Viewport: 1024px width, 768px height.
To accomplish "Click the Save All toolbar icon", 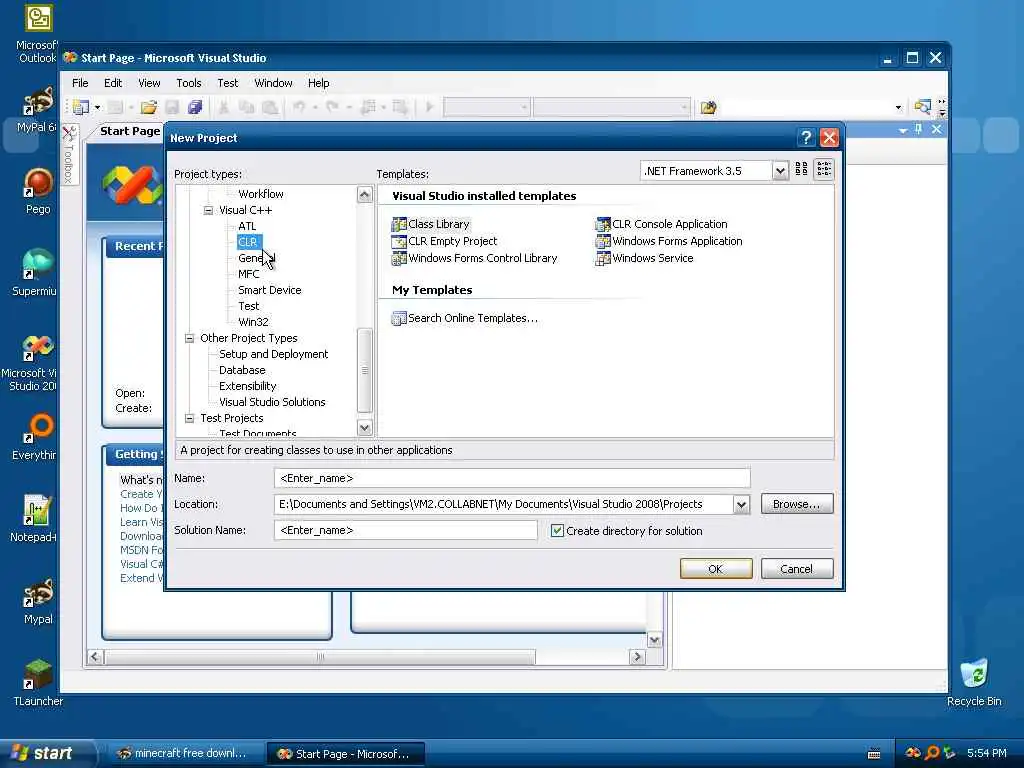I will pyautogui.click(x=195, y=107).
